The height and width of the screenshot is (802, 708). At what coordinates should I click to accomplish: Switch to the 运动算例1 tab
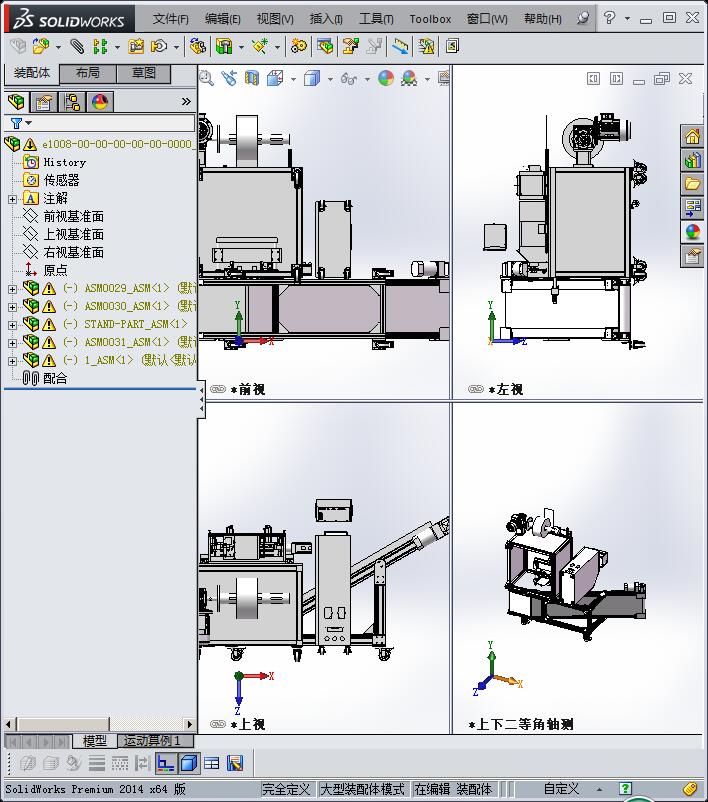click(156, 741)
